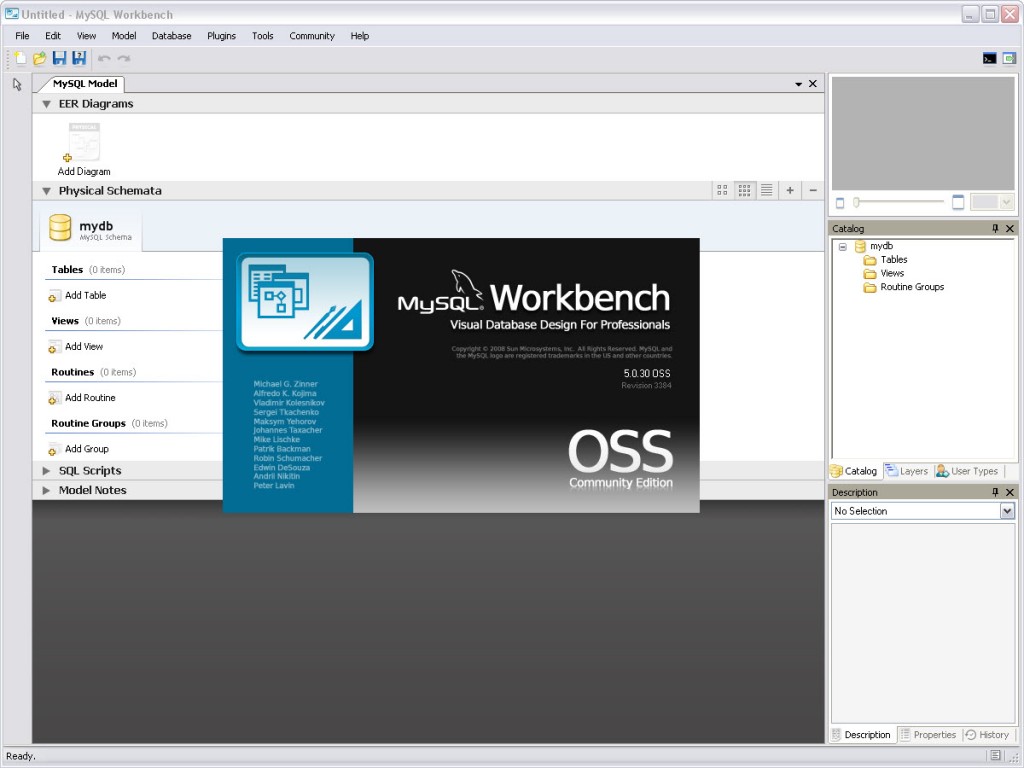Select the pointer tool in left strip

(18, 84)
